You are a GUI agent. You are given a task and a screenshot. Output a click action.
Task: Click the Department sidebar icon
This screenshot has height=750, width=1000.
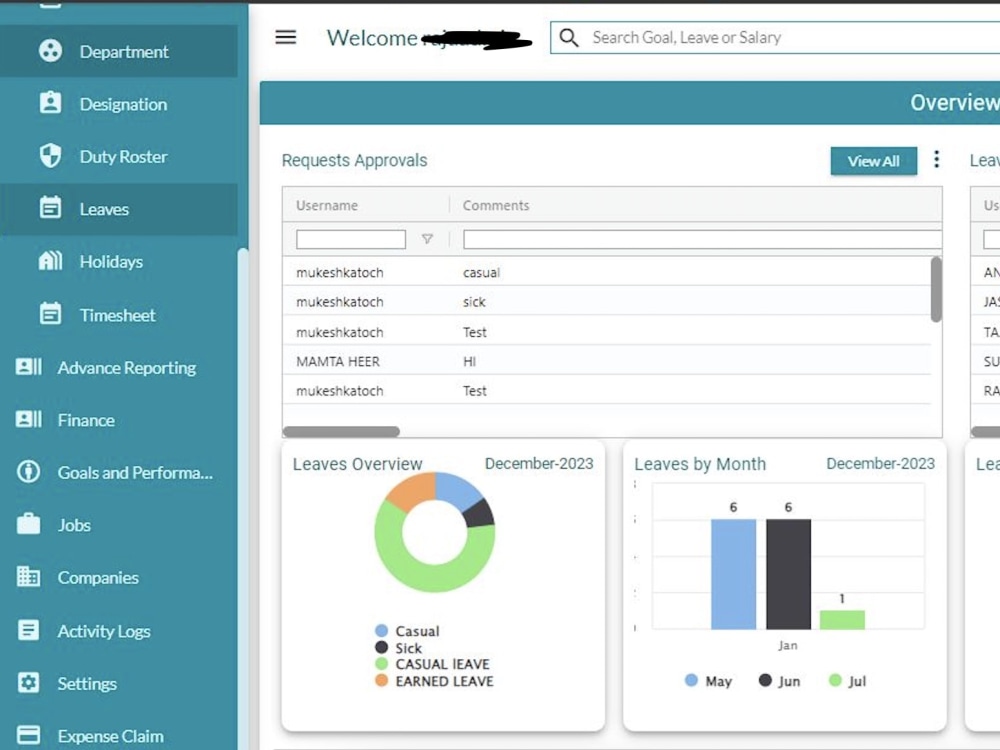click(x=50, y=50)
